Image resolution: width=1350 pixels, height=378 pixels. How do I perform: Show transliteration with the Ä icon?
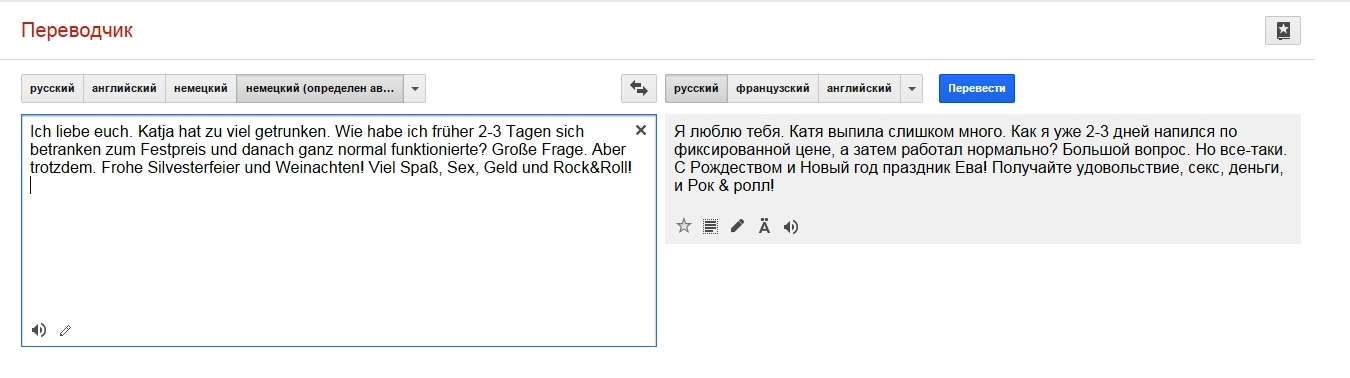[x=764, y=226]
